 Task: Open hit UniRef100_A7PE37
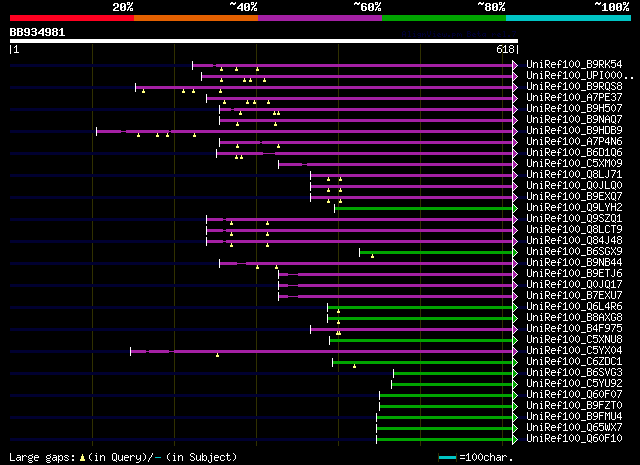pos(574,98)
